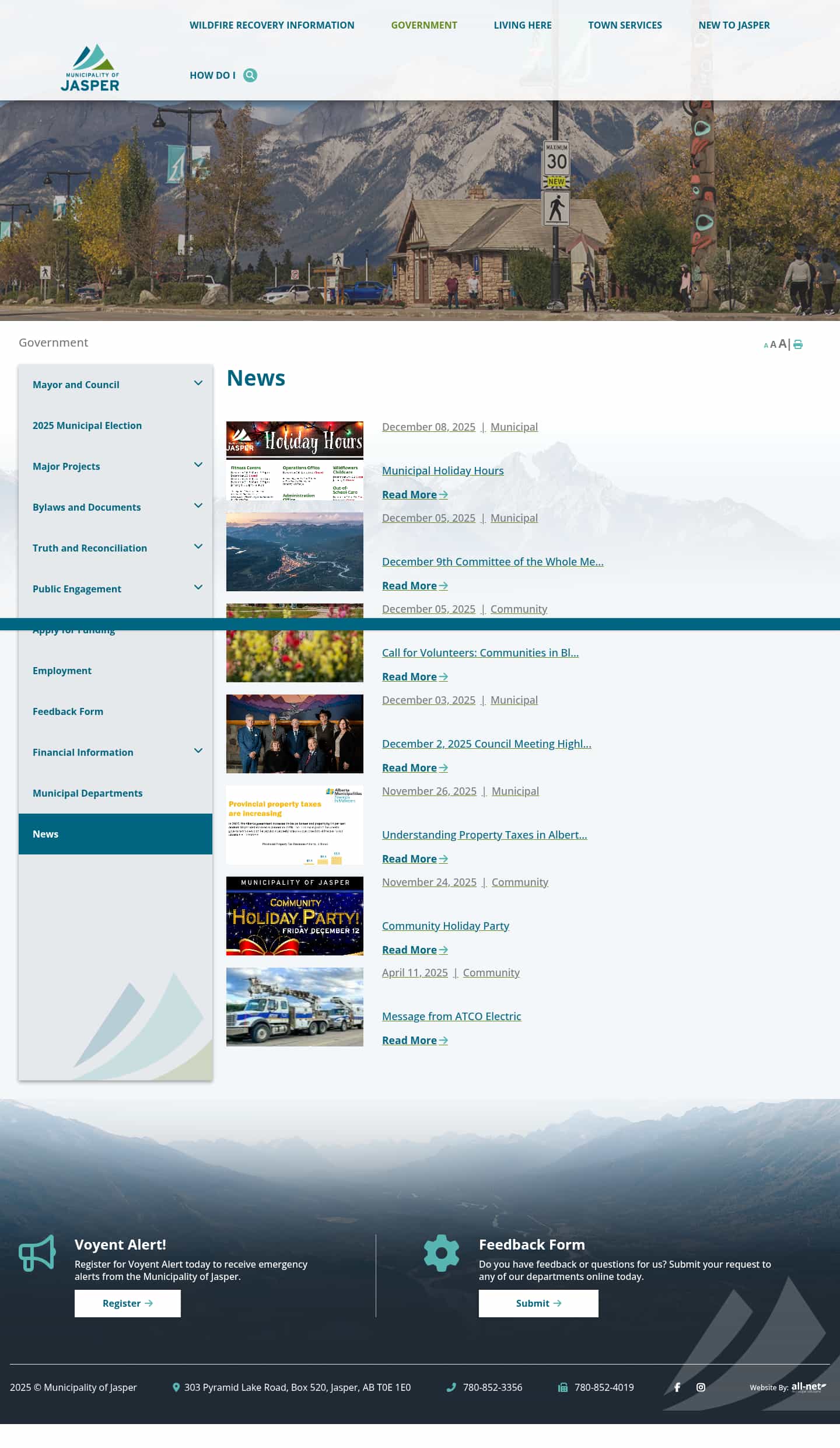
Task: Click the Voyent Alert megaphone icon
Action: click(x=37, y=1252)
